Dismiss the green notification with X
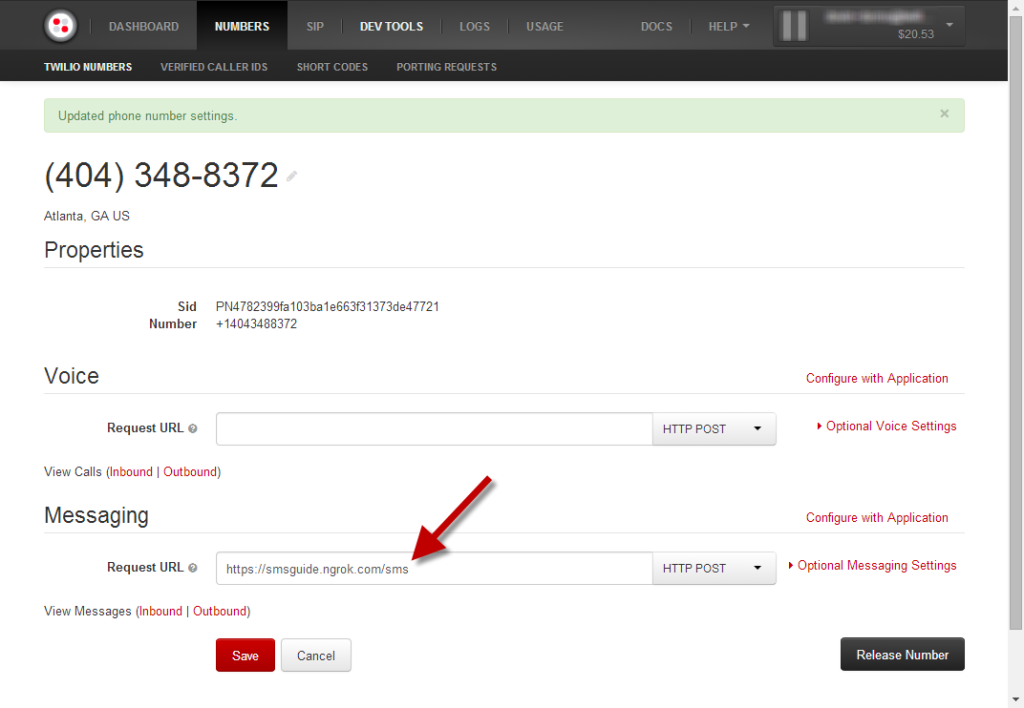Image resolution: width=1024 pixels, height=708 pixels. 944,114
